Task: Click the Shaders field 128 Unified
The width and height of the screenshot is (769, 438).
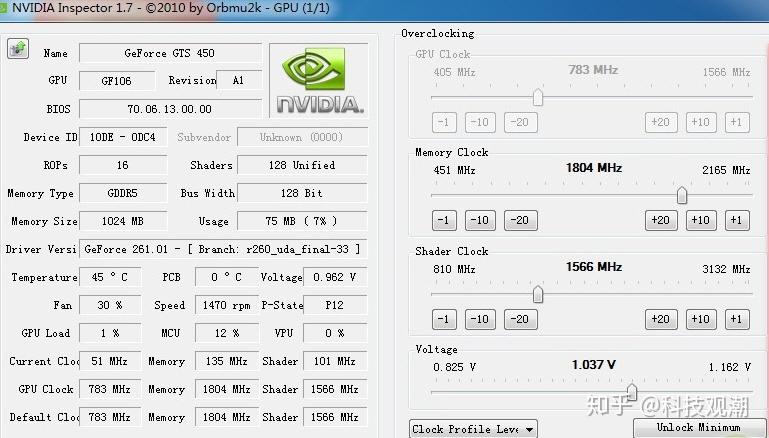Action: 302,165
